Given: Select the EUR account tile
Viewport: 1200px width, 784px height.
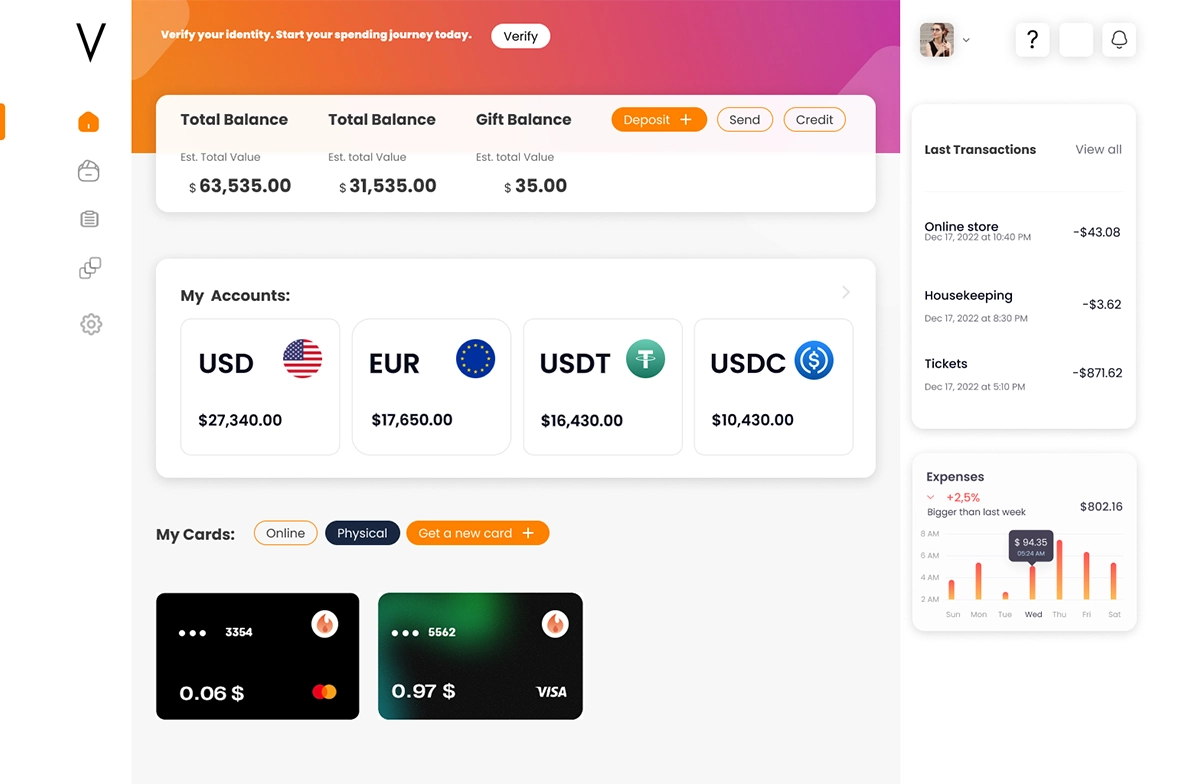Looking at the screenshot, I should pos(432,387).
